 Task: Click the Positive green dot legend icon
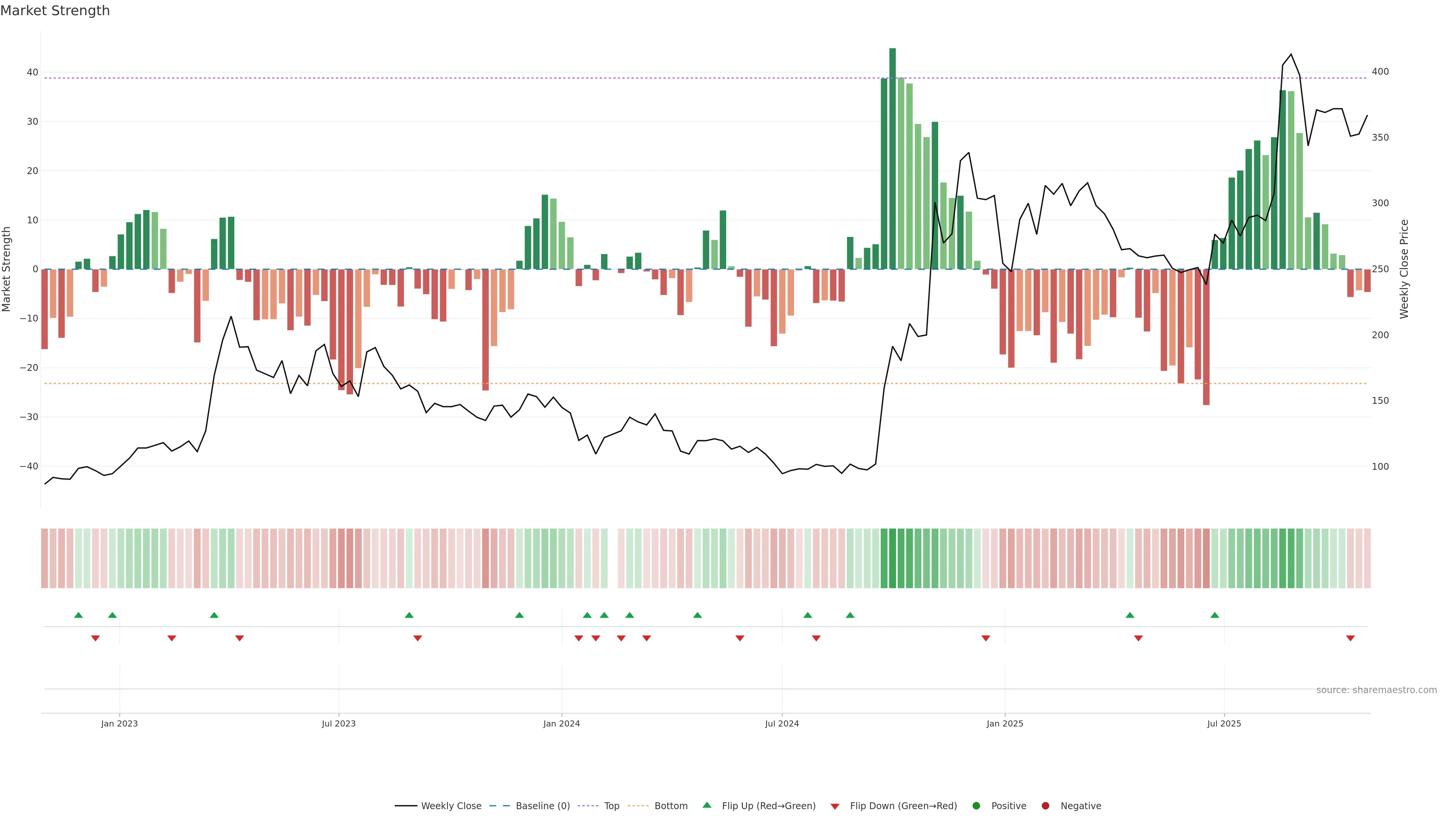pyautogui.click(x=976, y=806)
